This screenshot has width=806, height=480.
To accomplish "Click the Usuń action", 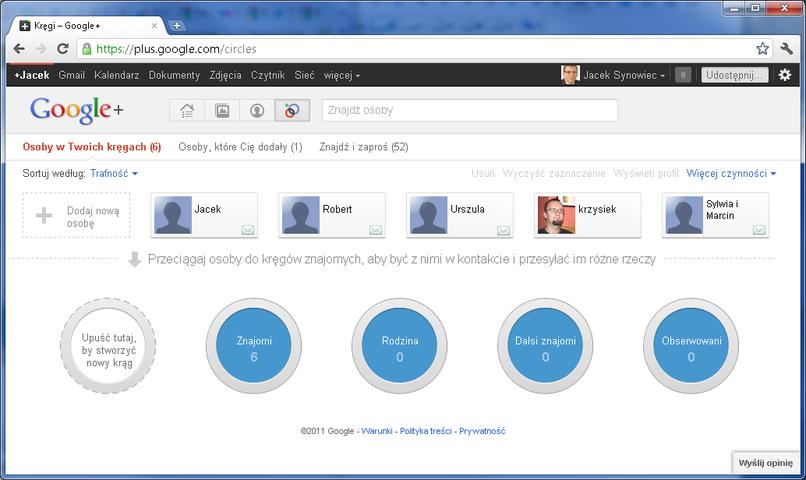I will pyautogui.click(x=483, y=173).
